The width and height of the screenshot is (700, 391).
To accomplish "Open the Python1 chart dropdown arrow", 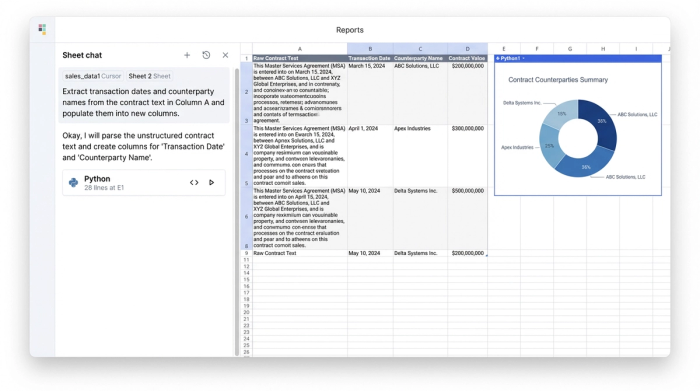I will point(523,58).
